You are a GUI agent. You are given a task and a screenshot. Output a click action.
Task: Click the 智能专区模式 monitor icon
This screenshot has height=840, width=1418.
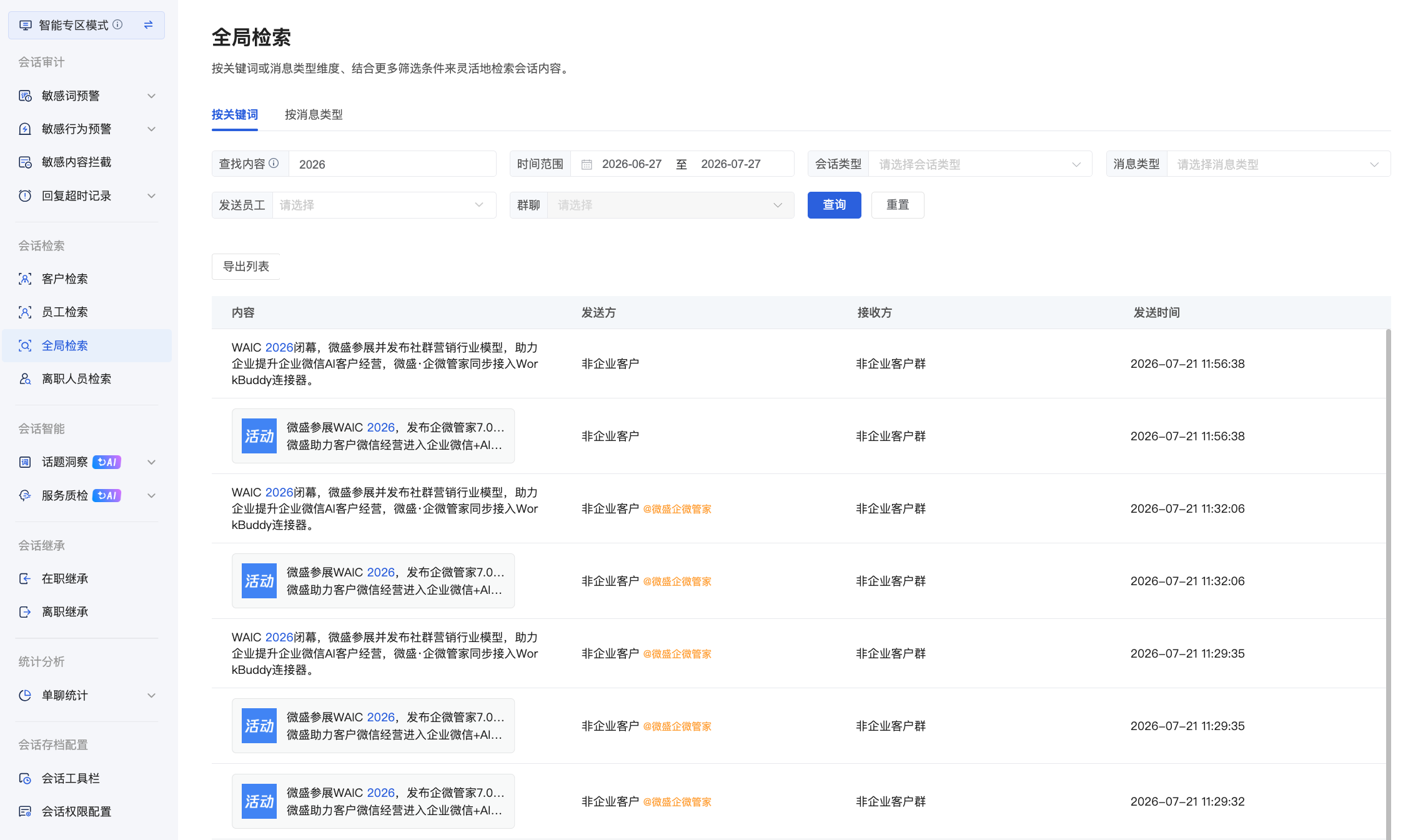click(26, 25)
